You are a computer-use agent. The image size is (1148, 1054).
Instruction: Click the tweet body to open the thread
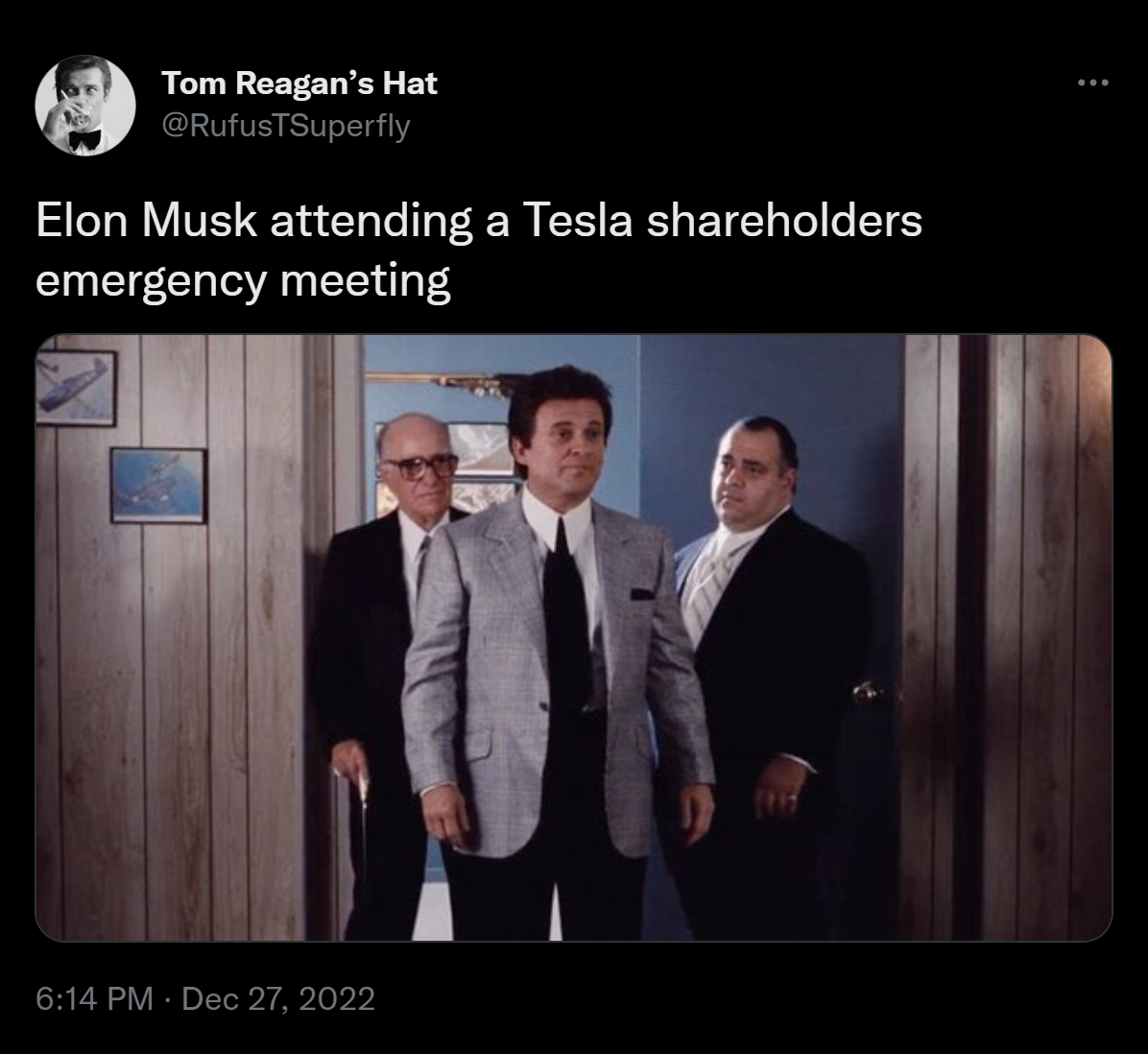pyautogui.click(x=480, y=250)
